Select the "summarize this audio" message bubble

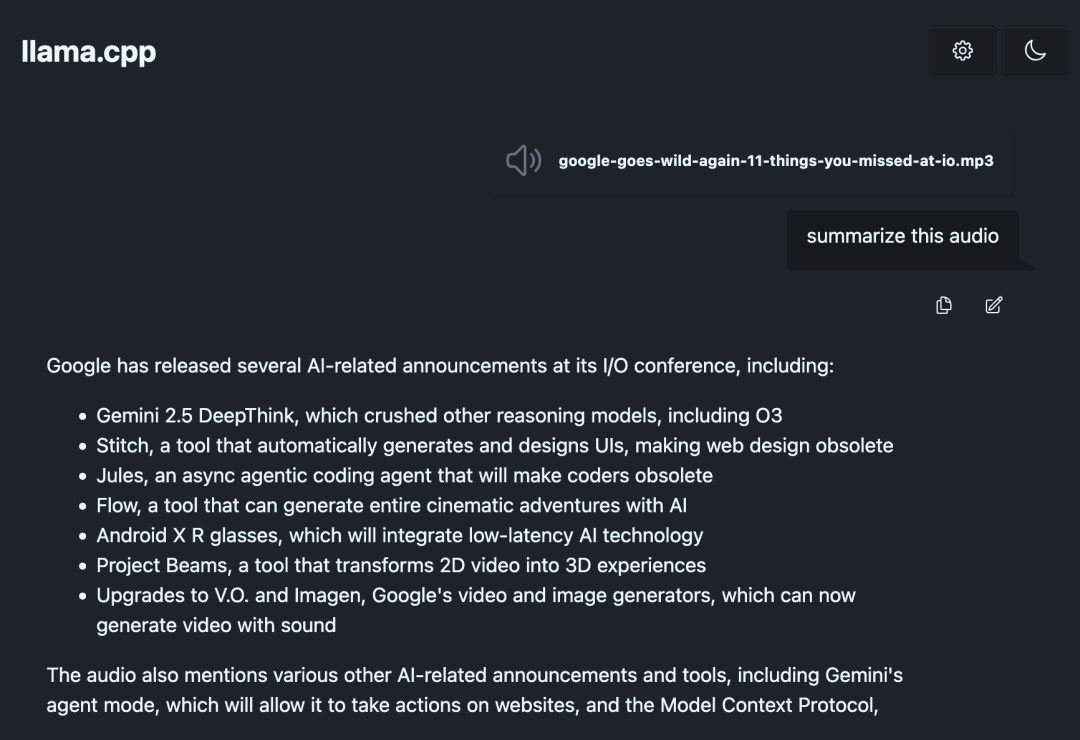902,236
